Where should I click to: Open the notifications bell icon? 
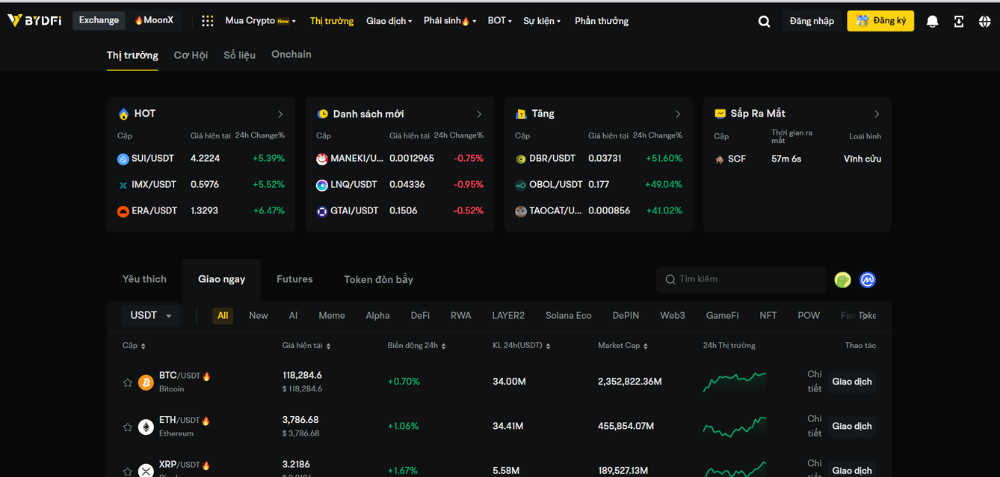[x=932, y=21]
